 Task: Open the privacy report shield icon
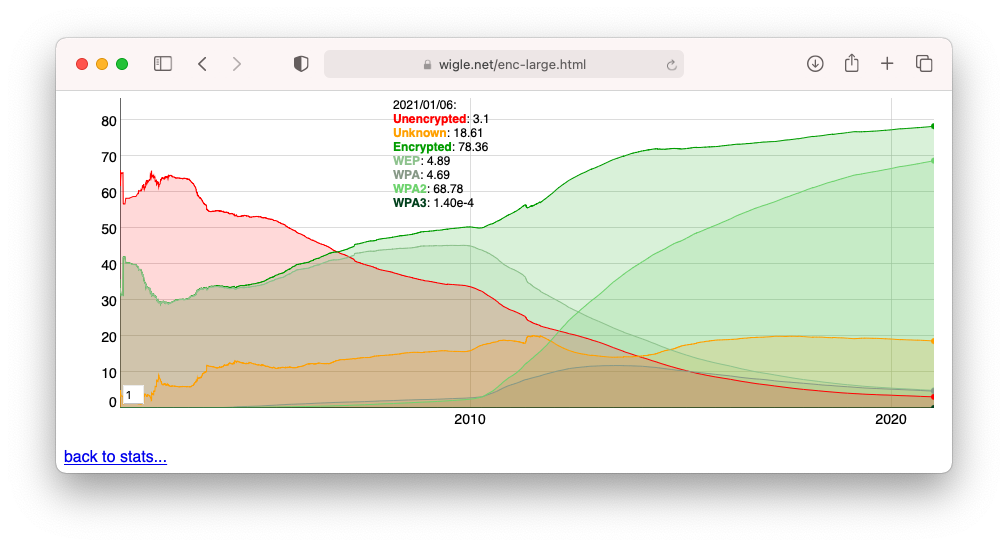point(301,64)
